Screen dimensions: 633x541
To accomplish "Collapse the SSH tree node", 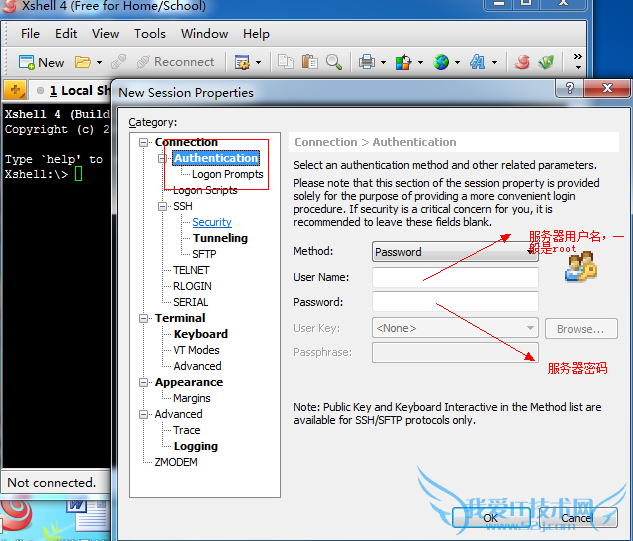I will tap(162, 206).
